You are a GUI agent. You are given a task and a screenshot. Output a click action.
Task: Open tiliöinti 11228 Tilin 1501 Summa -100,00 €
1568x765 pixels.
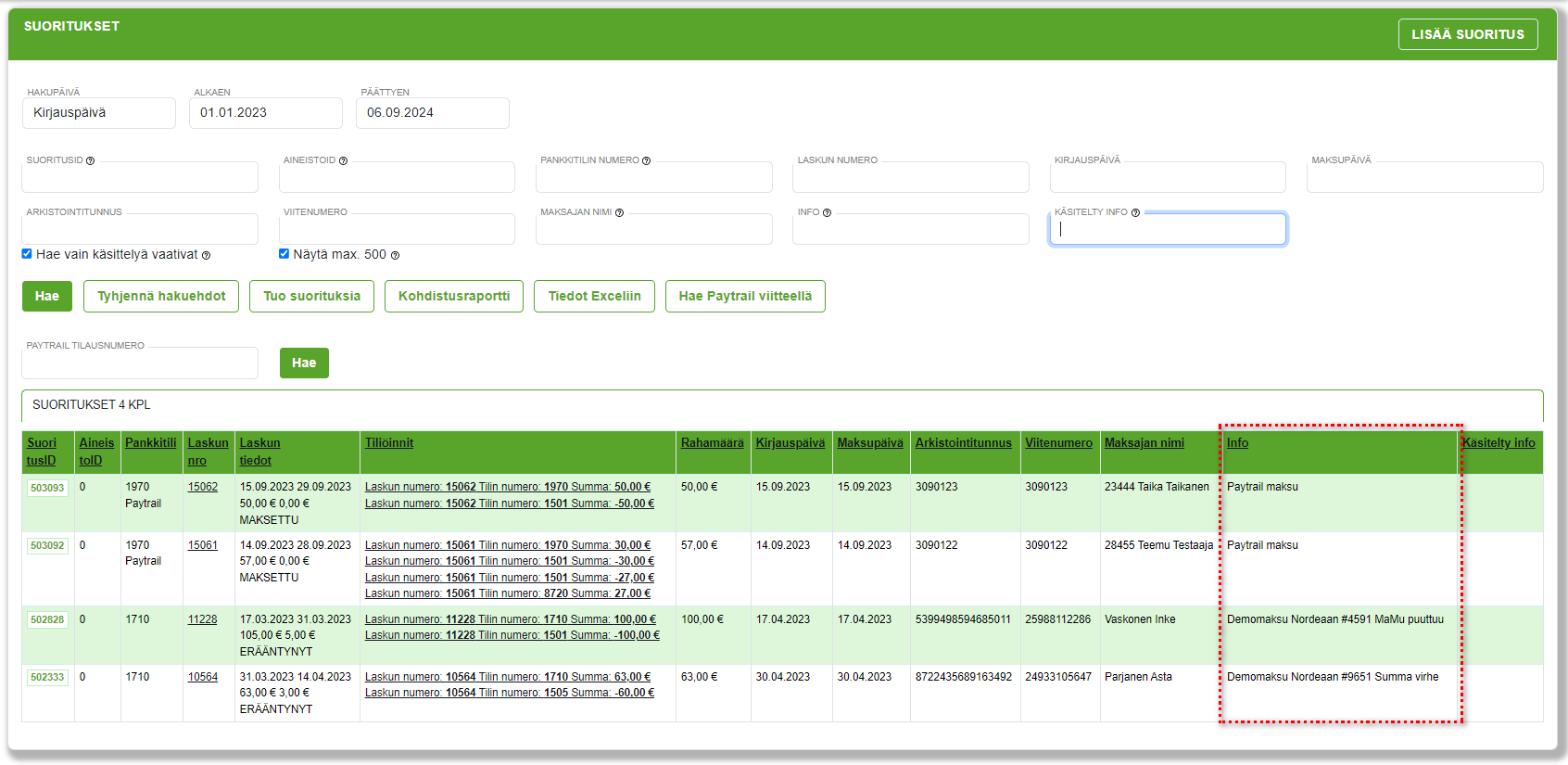[512, 635]
